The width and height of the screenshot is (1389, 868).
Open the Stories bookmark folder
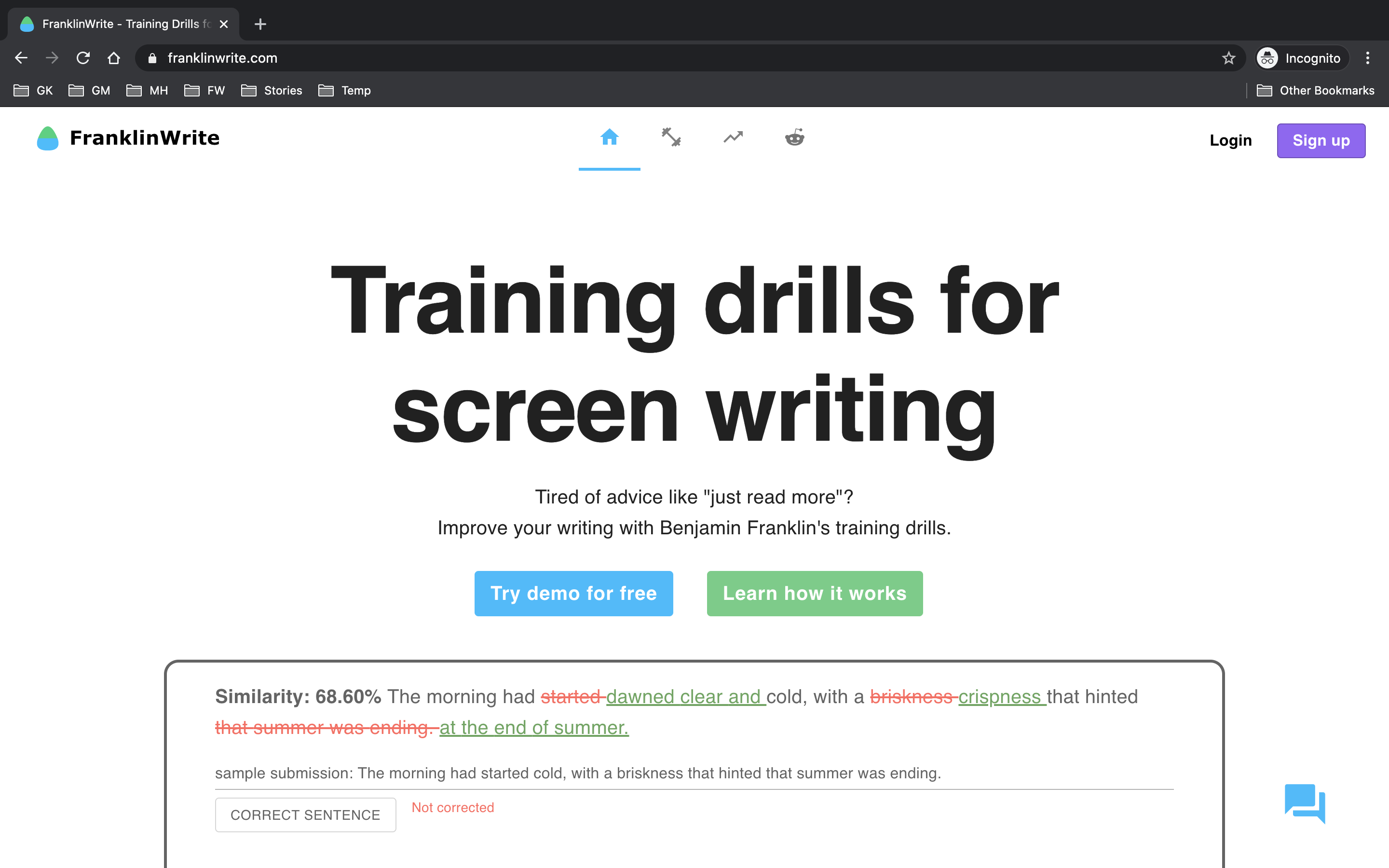tap(272, 91)
